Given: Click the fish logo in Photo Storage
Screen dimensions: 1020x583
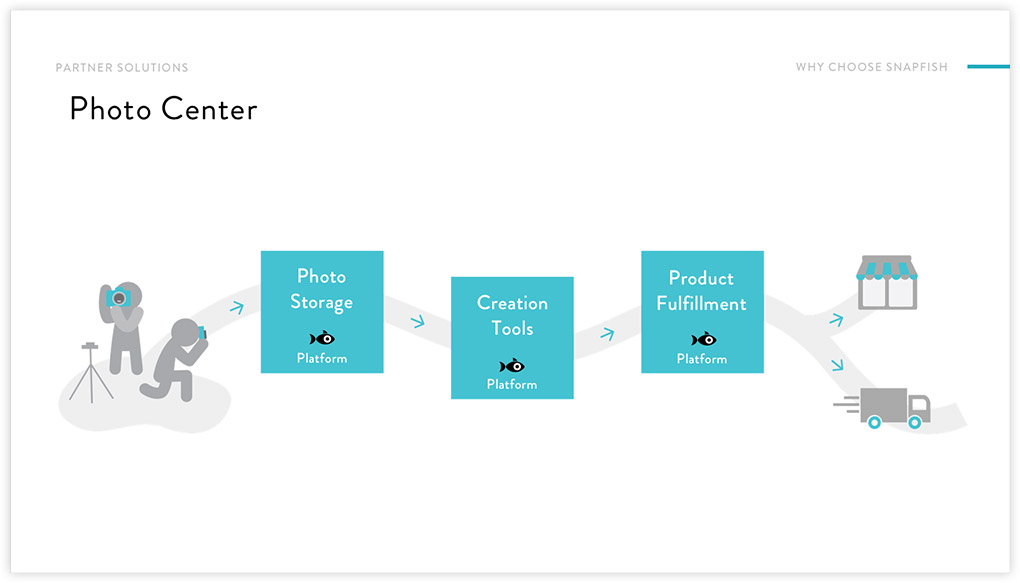Looking at the screenshot, I should point(322,338).
